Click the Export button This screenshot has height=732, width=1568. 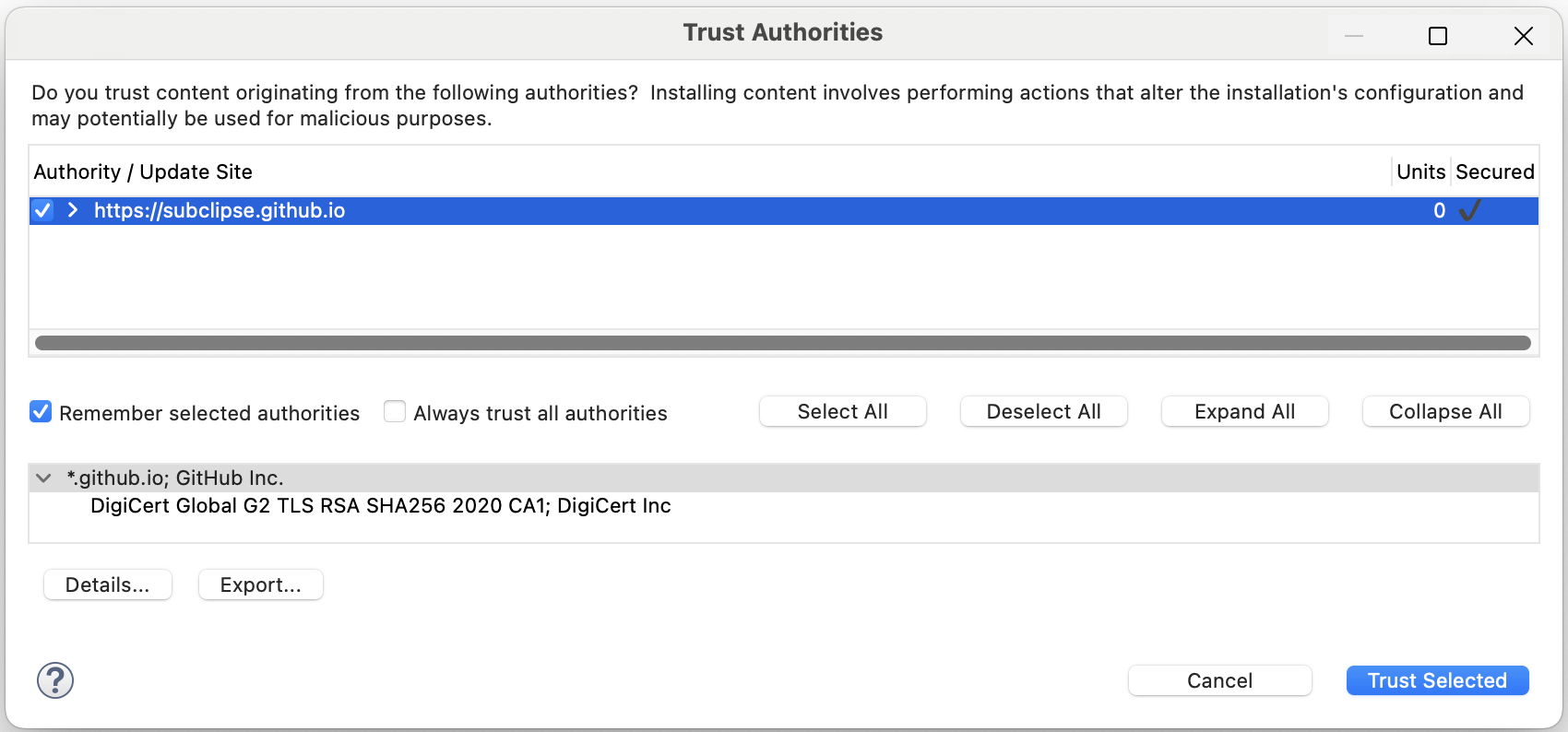(x=260, y=584)
